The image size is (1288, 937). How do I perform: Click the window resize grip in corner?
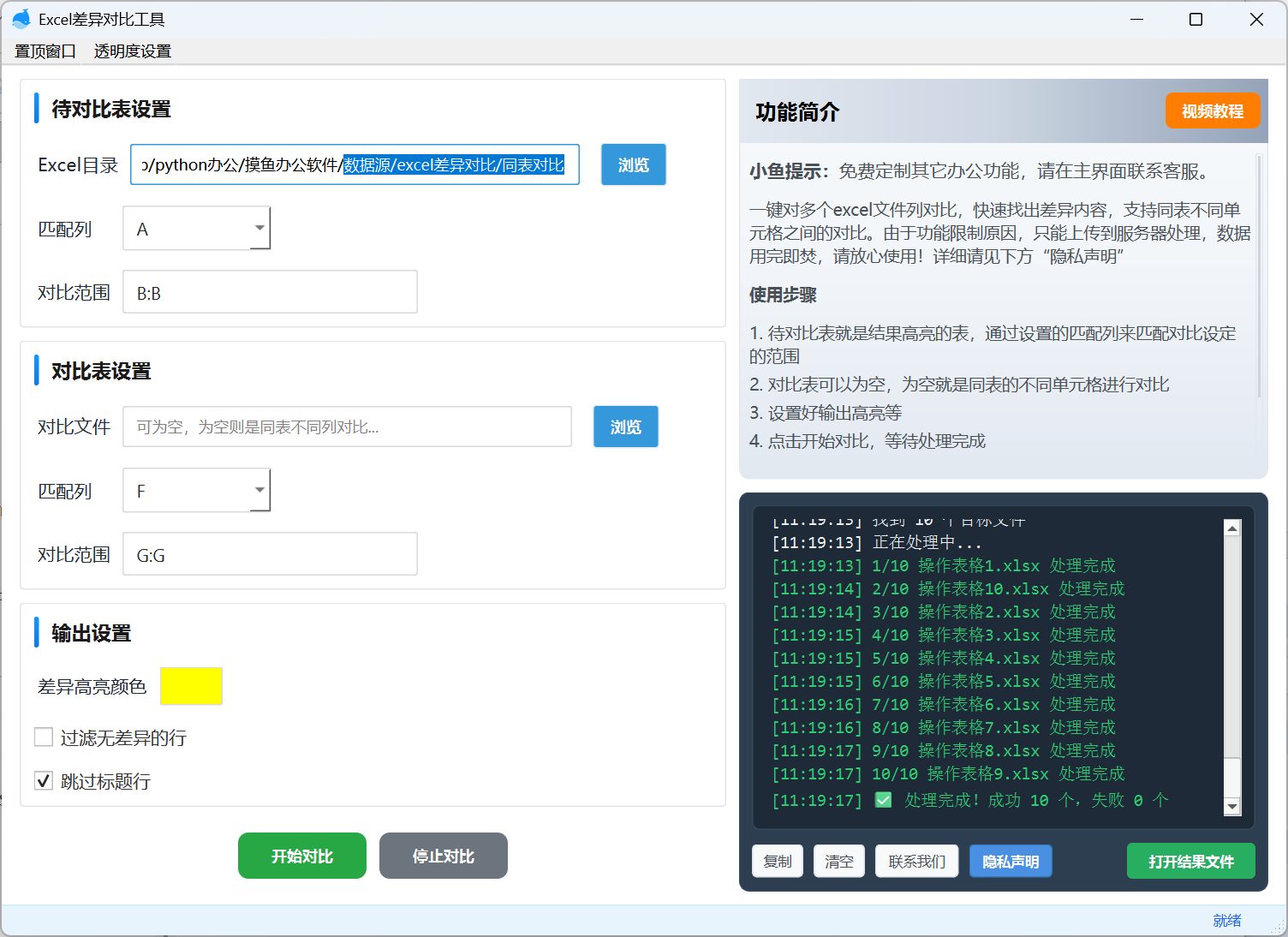click(x=1279, y=928)
